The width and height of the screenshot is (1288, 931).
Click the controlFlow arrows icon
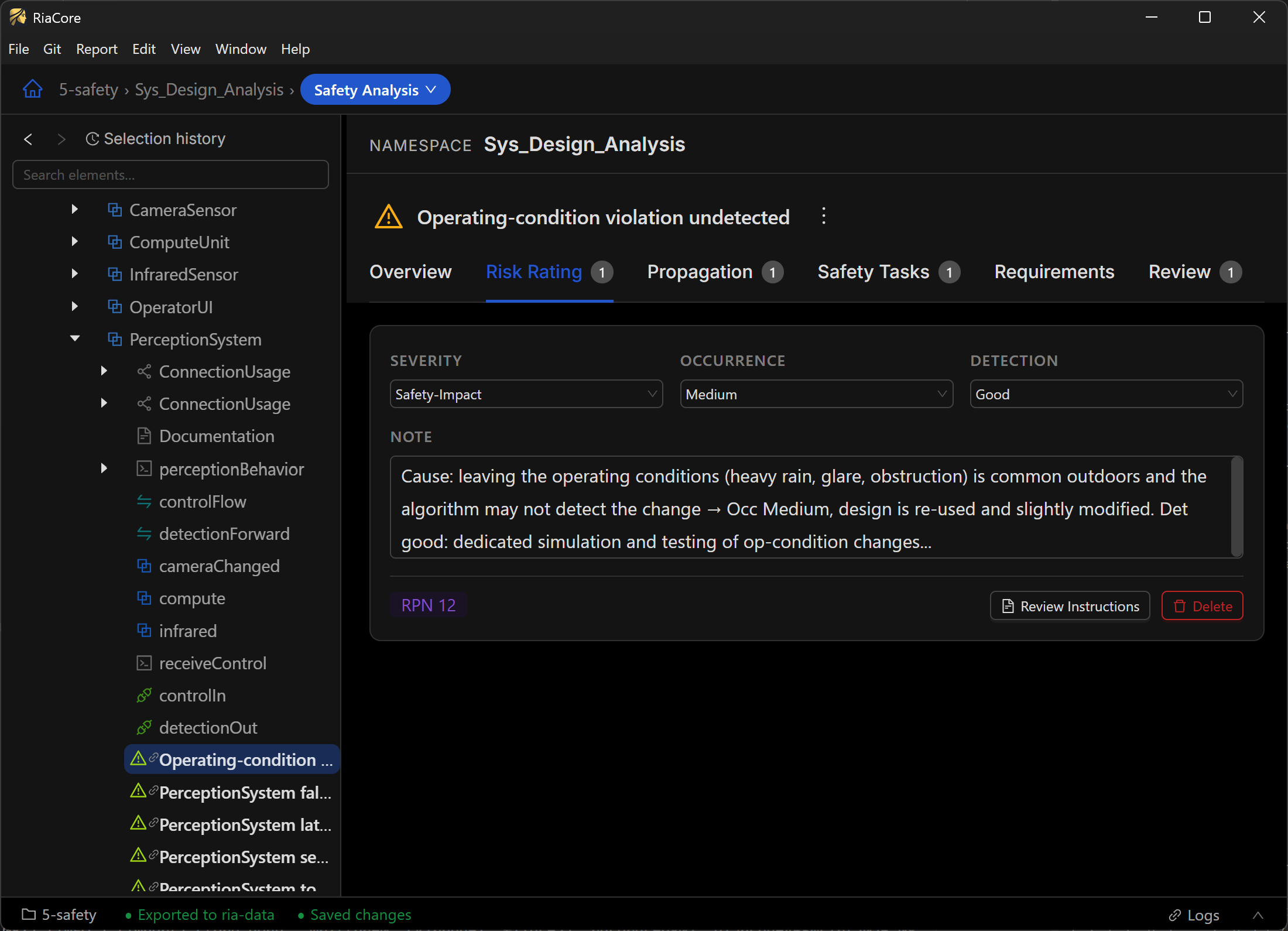pos(144,501)
